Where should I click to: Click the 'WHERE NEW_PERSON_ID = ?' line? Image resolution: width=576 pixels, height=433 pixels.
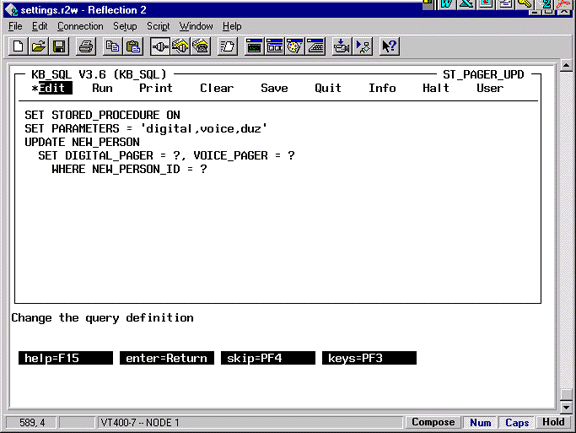[129, 169]
